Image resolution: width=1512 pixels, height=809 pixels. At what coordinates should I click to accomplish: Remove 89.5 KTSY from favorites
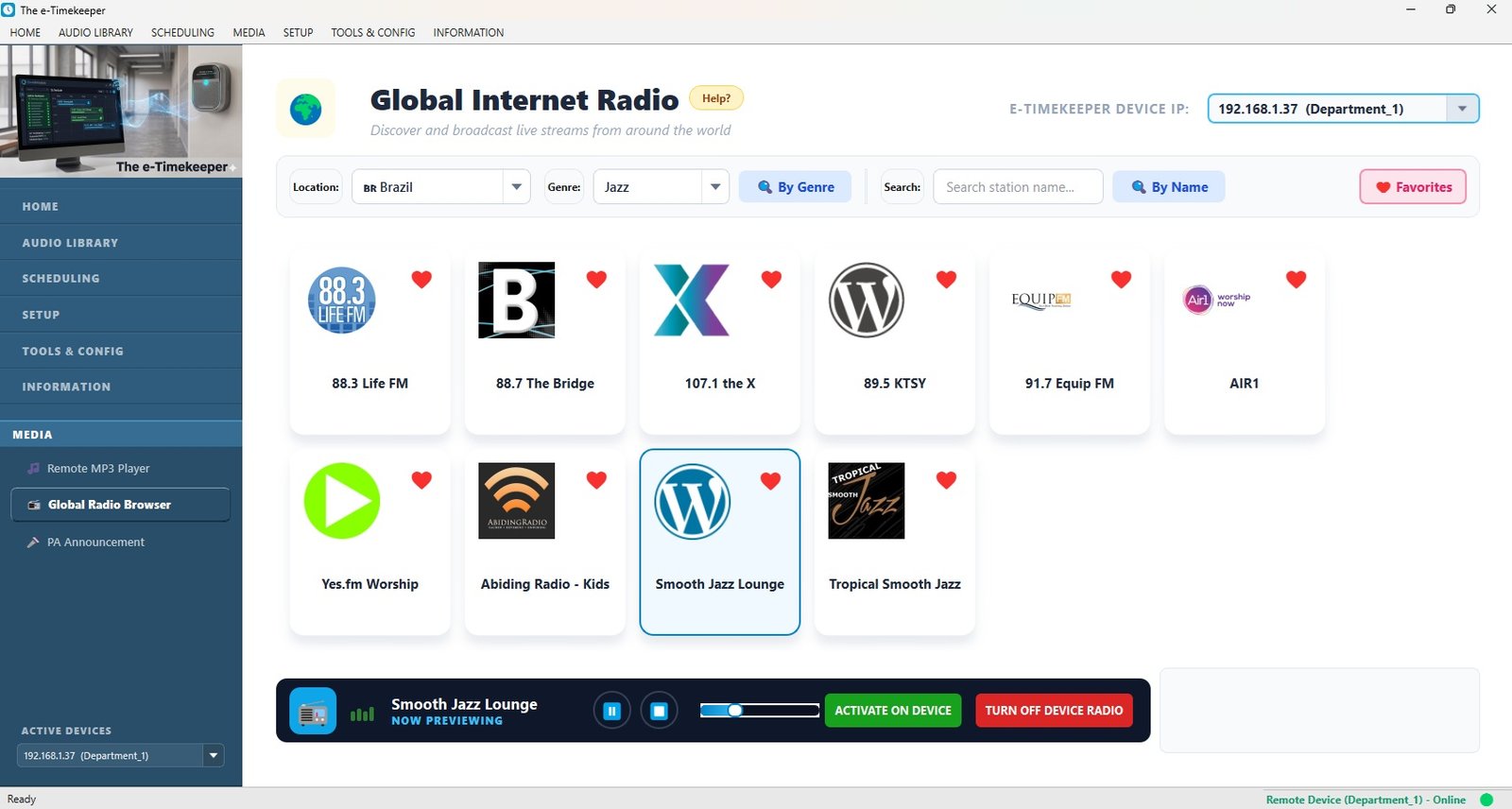946,279
